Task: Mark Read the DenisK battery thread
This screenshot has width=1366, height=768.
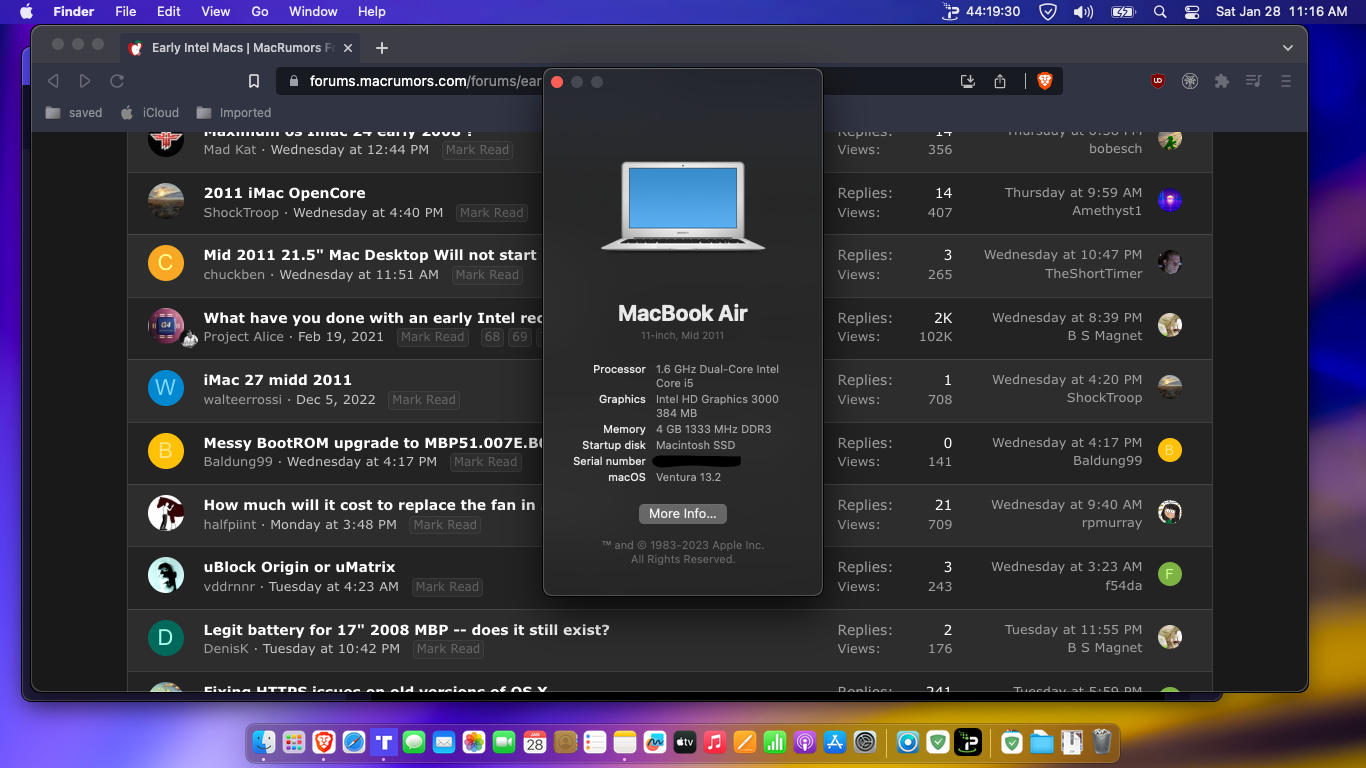Action: pyautogui.click(x=449, y=649)
